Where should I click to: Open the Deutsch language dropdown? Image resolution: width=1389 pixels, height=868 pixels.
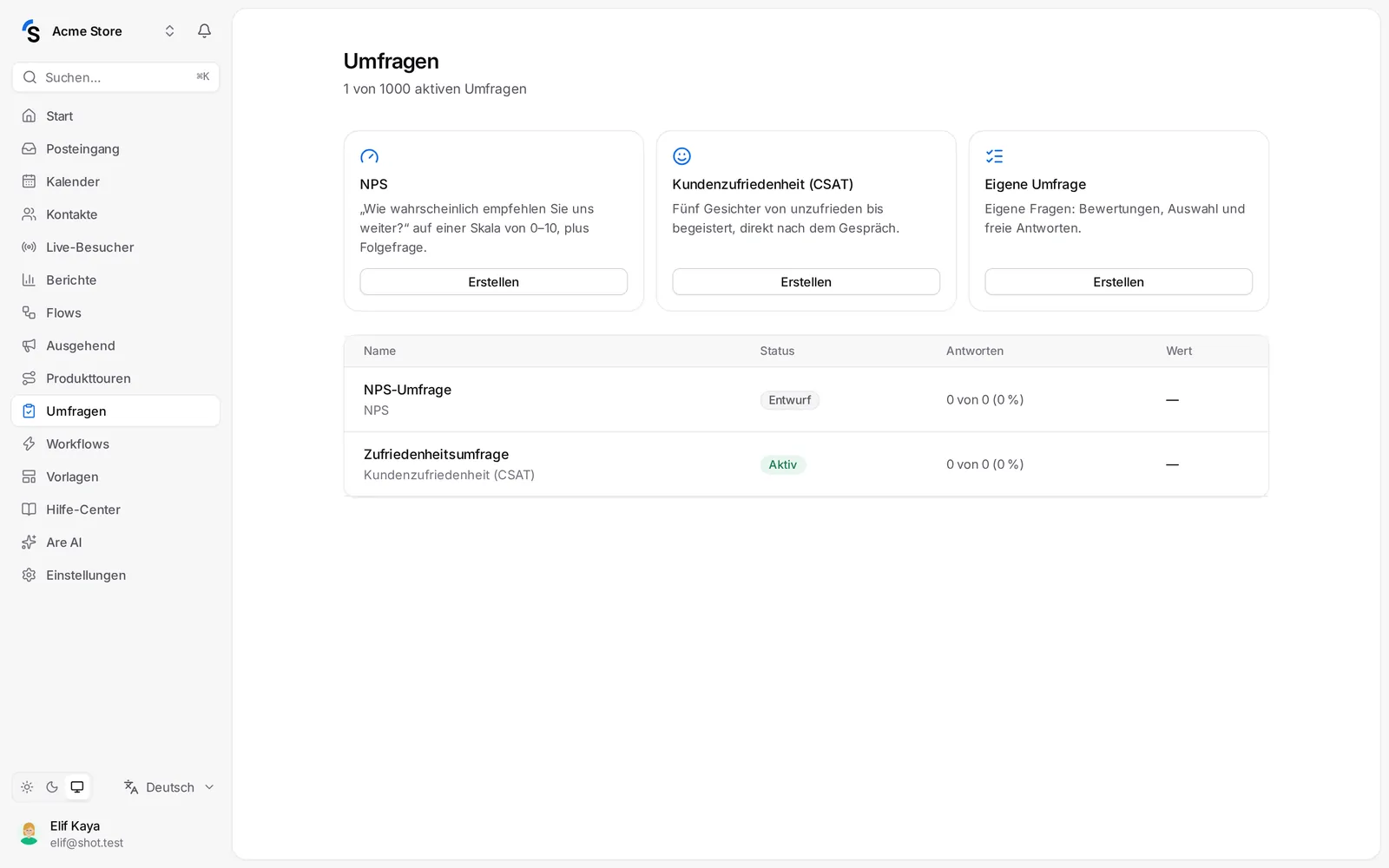tap(169, 787)
